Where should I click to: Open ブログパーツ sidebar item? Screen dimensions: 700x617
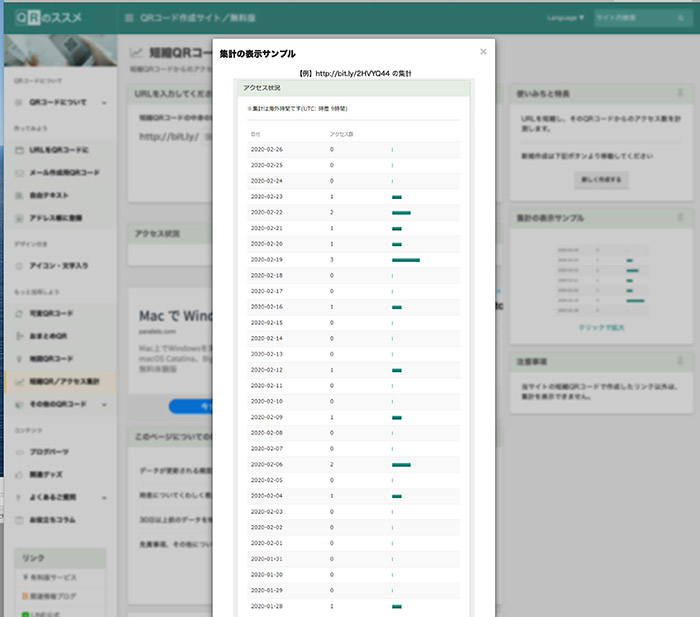pyautogui.click(x=49, y=452)
